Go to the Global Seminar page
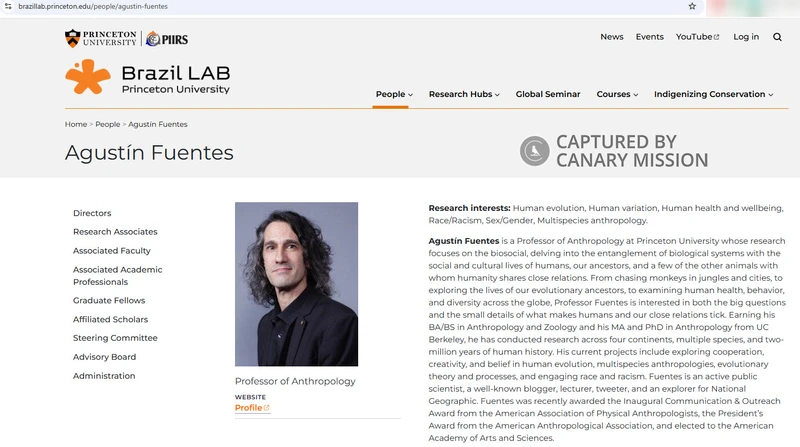Image resolution: width=800 pixels, height=447 pixels. click(548, 94)
